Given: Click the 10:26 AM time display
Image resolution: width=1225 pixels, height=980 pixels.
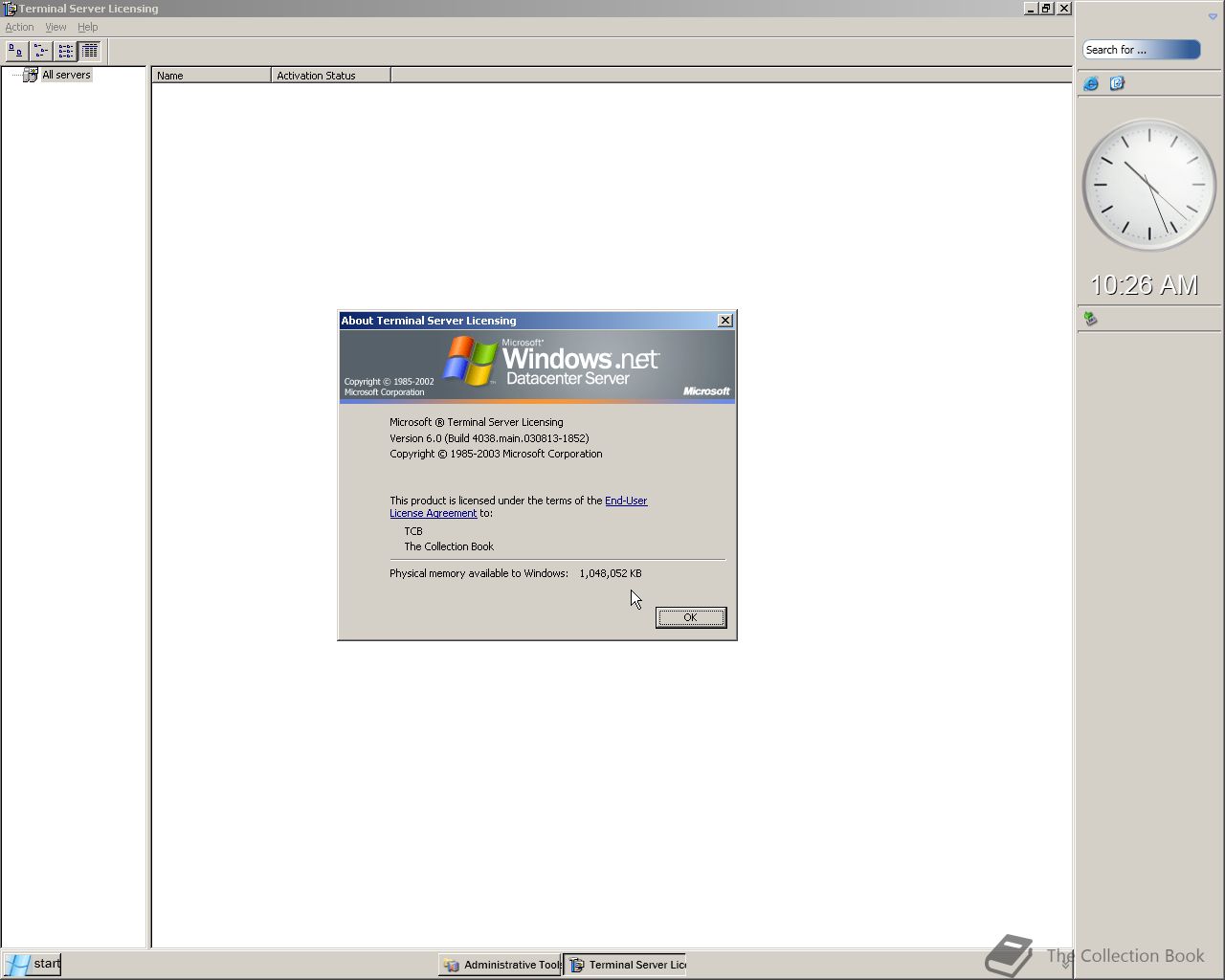Looking at the screenshot, I should (1145, 284).
